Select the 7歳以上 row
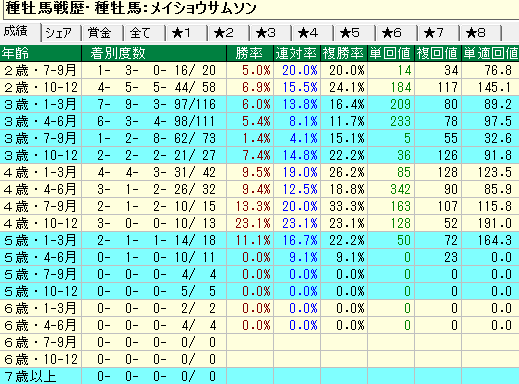 coord(259,376)
